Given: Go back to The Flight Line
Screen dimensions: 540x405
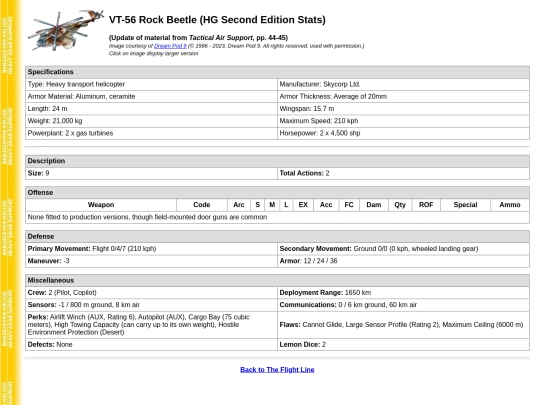Looking at the screenshot, I should point(277,370).
